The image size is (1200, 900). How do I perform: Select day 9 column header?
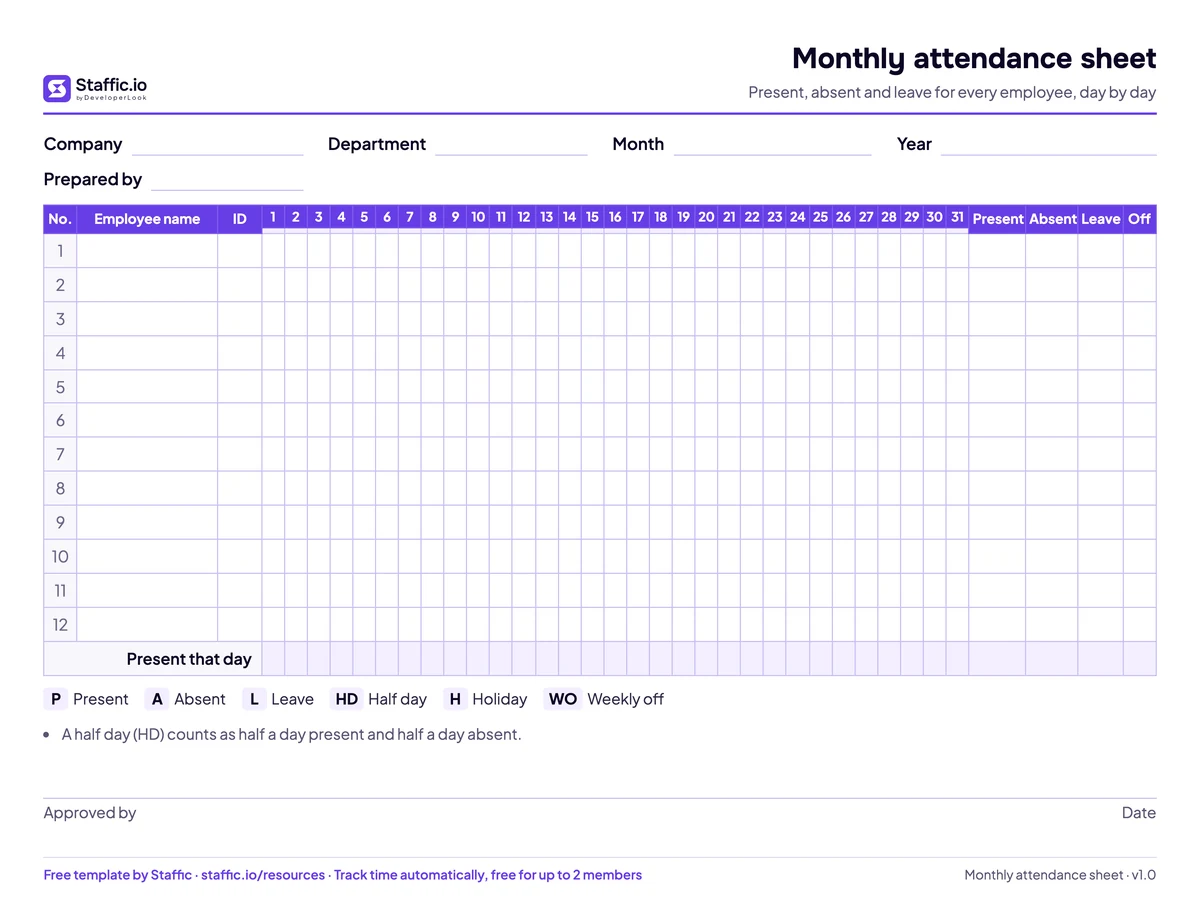pos(455,217)
